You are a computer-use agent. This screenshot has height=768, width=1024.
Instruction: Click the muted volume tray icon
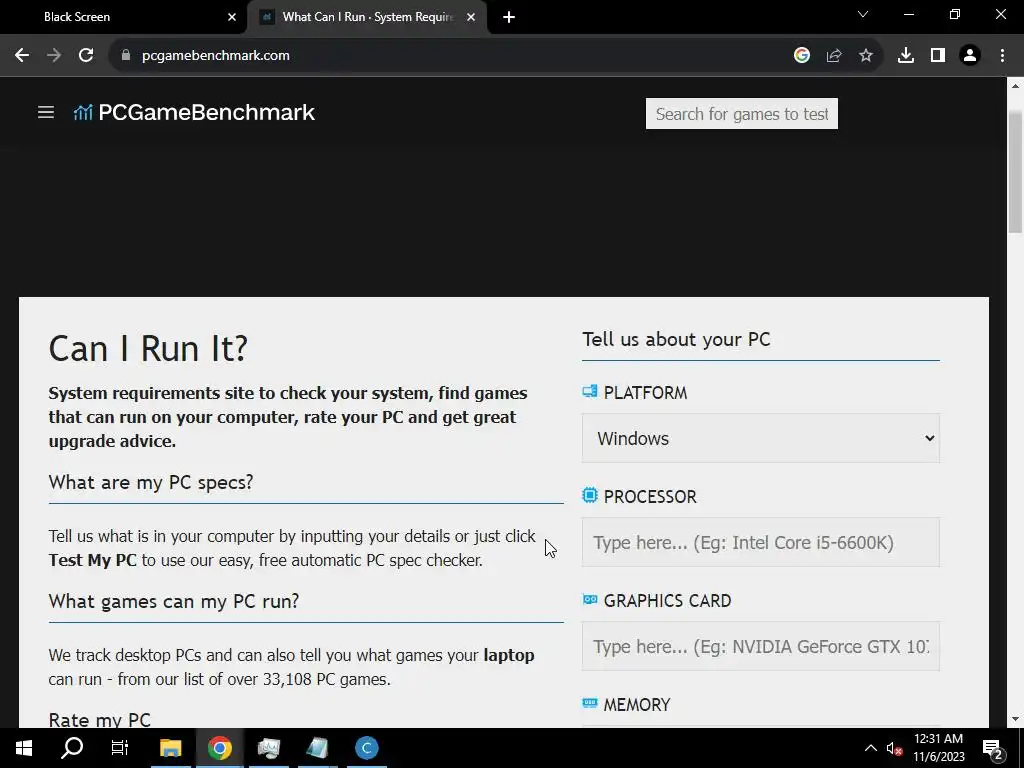[894, 749]
